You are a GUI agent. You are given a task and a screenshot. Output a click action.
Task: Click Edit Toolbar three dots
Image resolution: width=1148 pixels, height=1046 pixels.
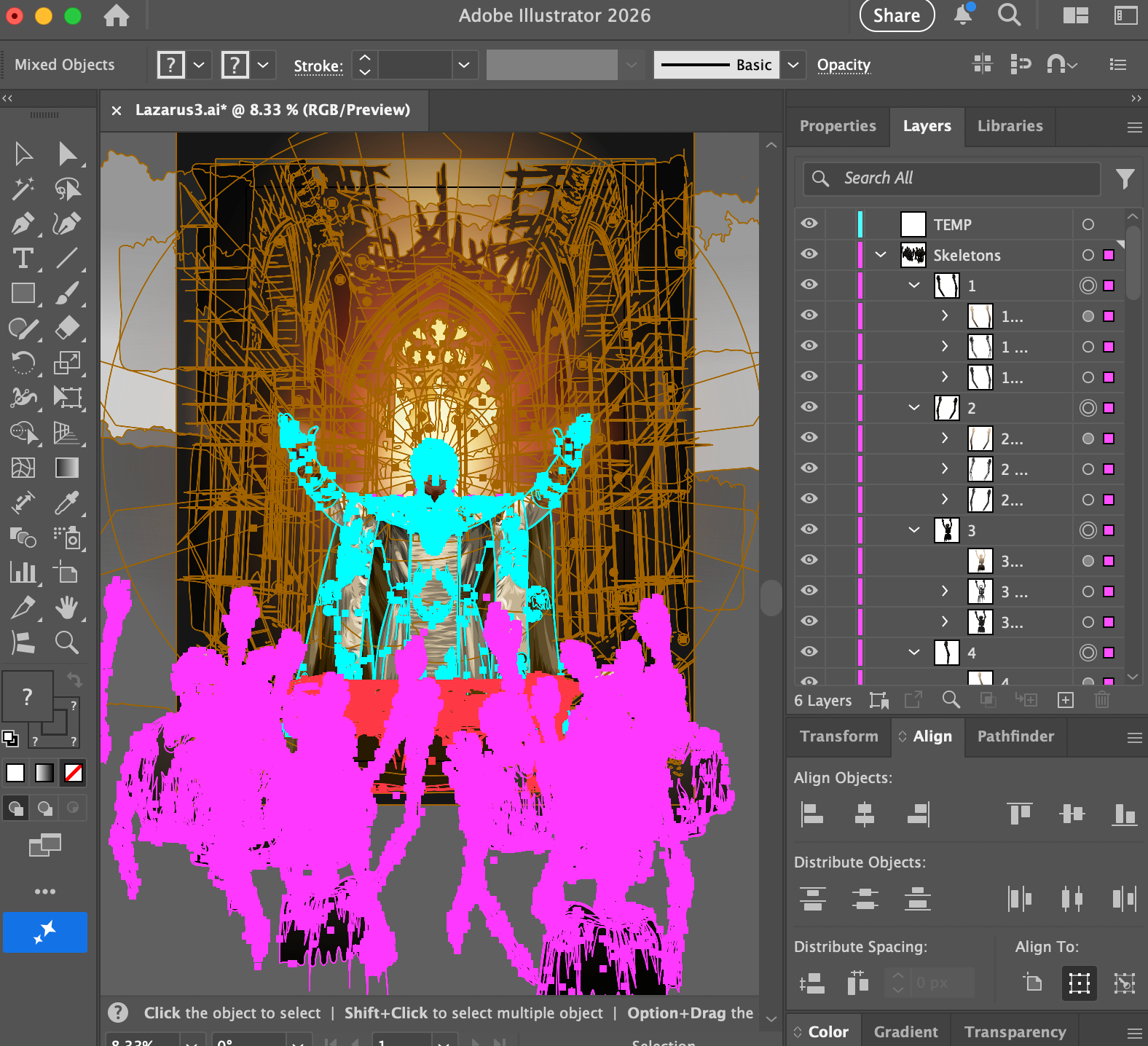pyautogui.click(x=45, y=892)
